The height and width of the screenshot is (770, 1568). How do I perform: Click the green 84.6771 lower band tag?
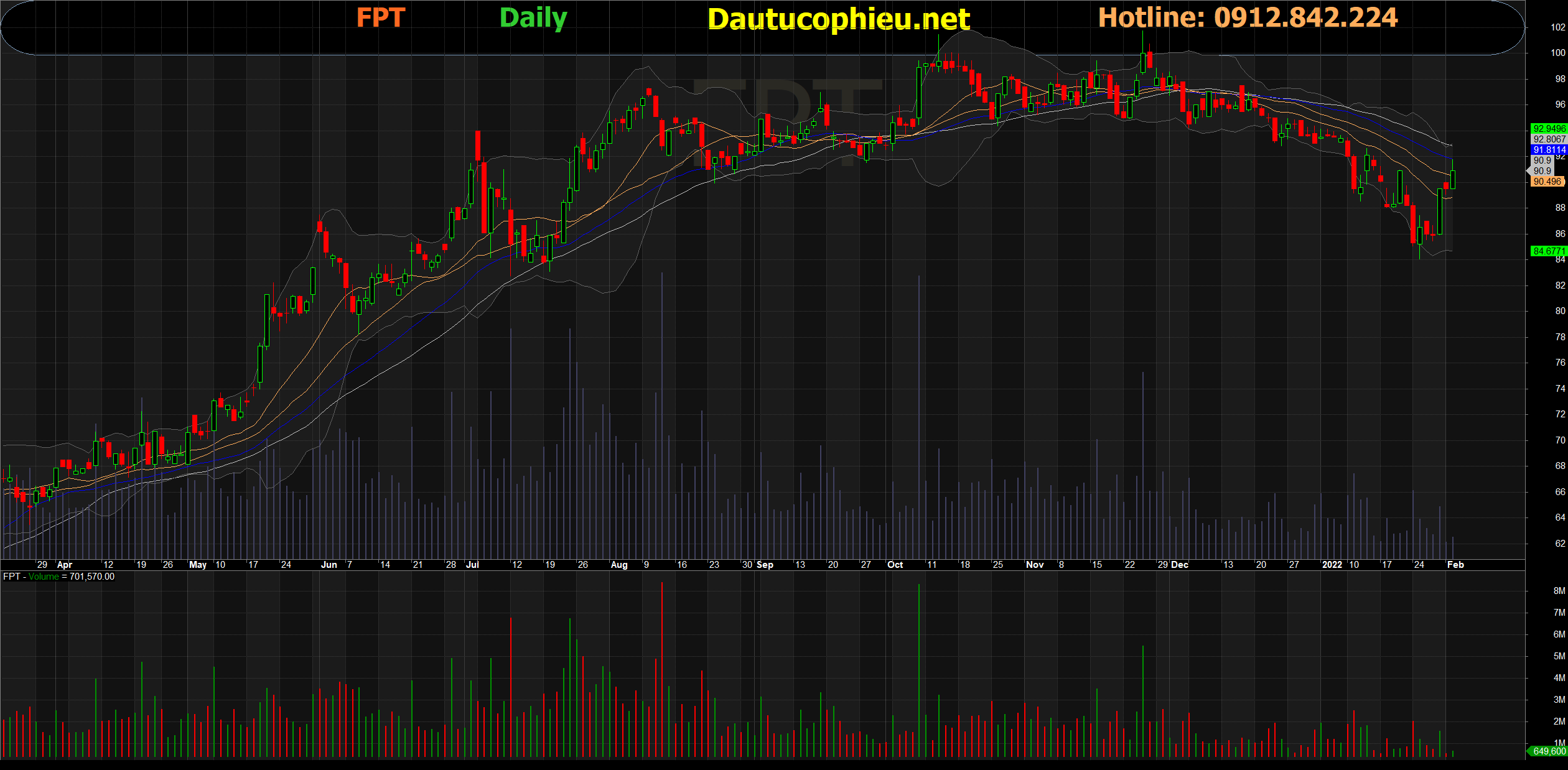click(x=1548, y=251)
